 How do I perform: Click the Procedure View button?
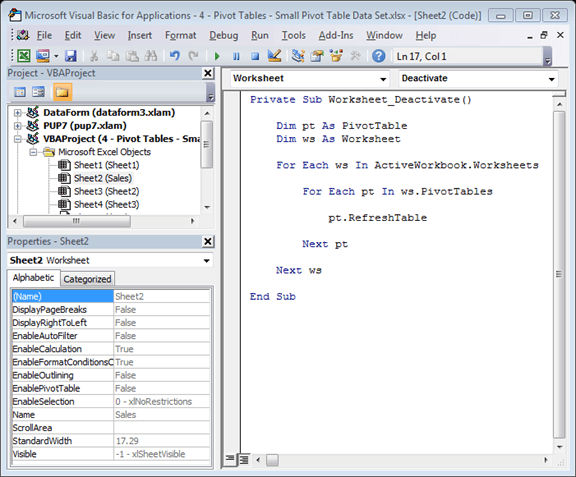(230, 459)
